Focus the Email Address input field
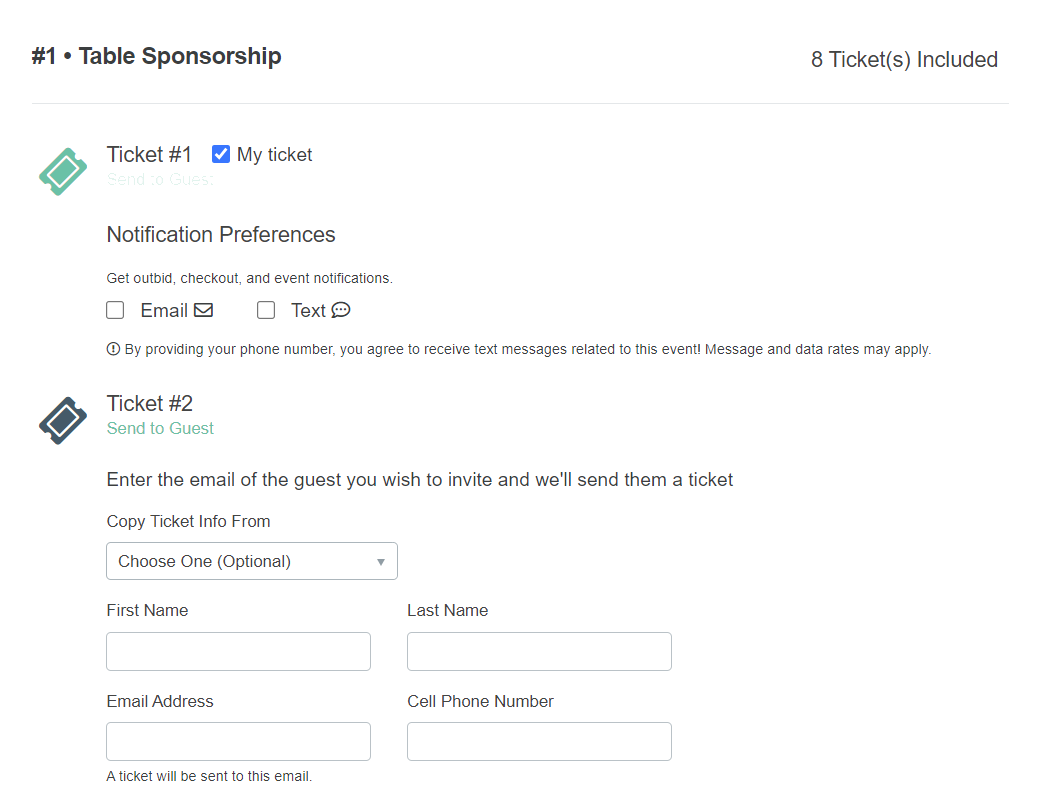Image resolution: width=1040 pixels, height=800 pixels. (239, 742)
